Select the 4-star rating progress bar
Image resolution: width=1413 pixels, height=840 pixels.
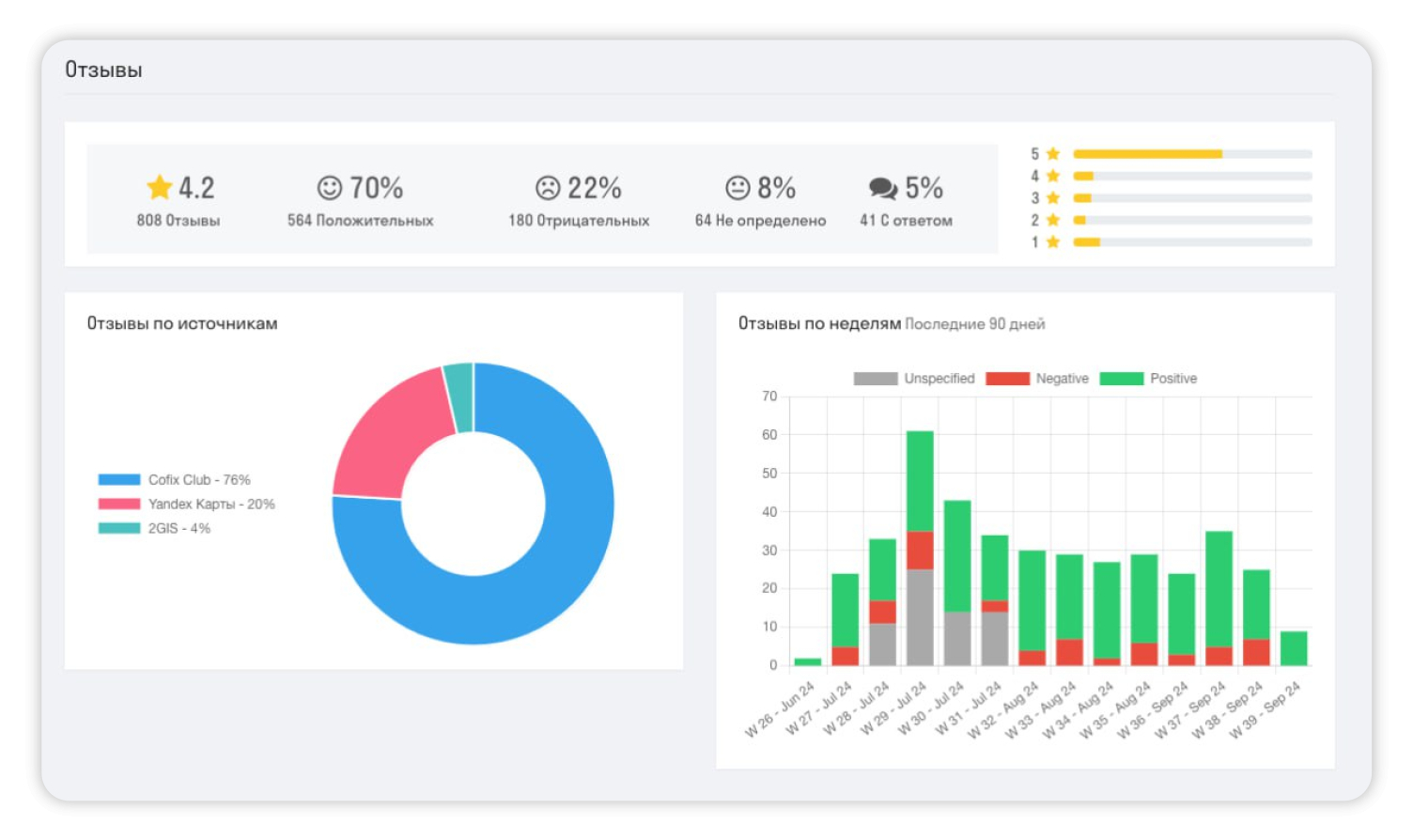point(1192,176)
